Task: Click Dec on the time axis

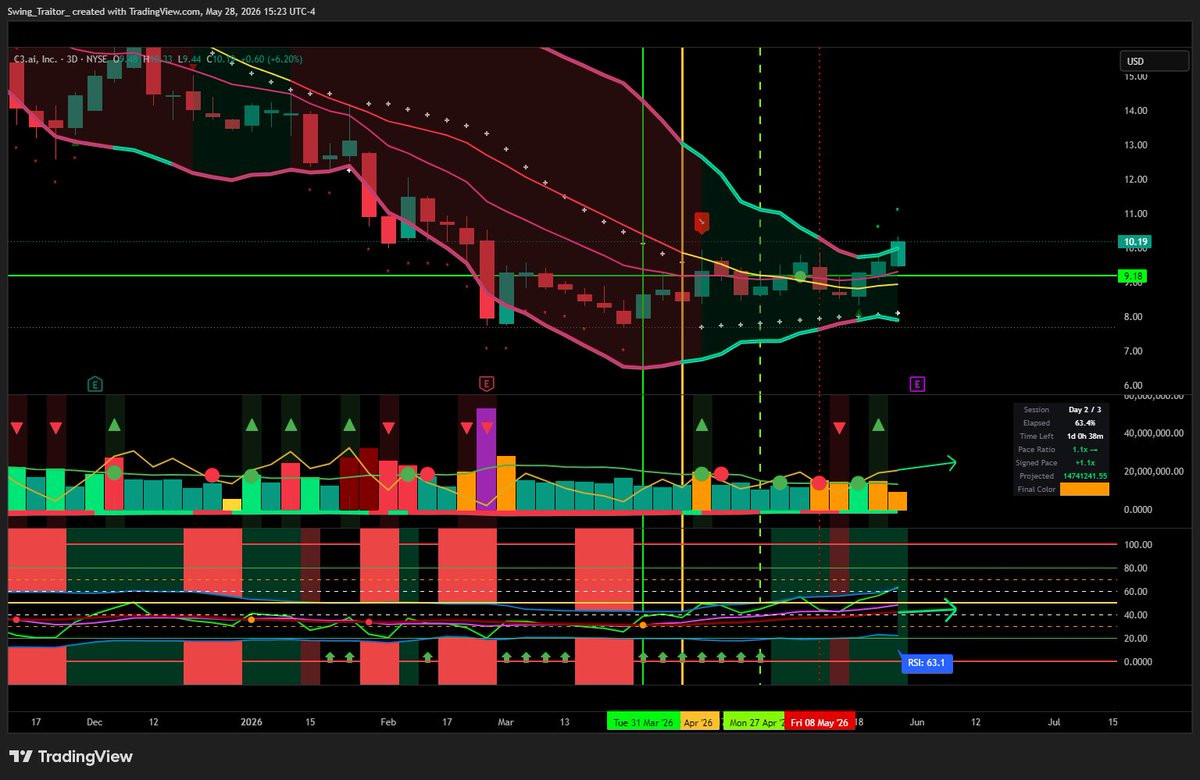Action: [x=97, y=721]
